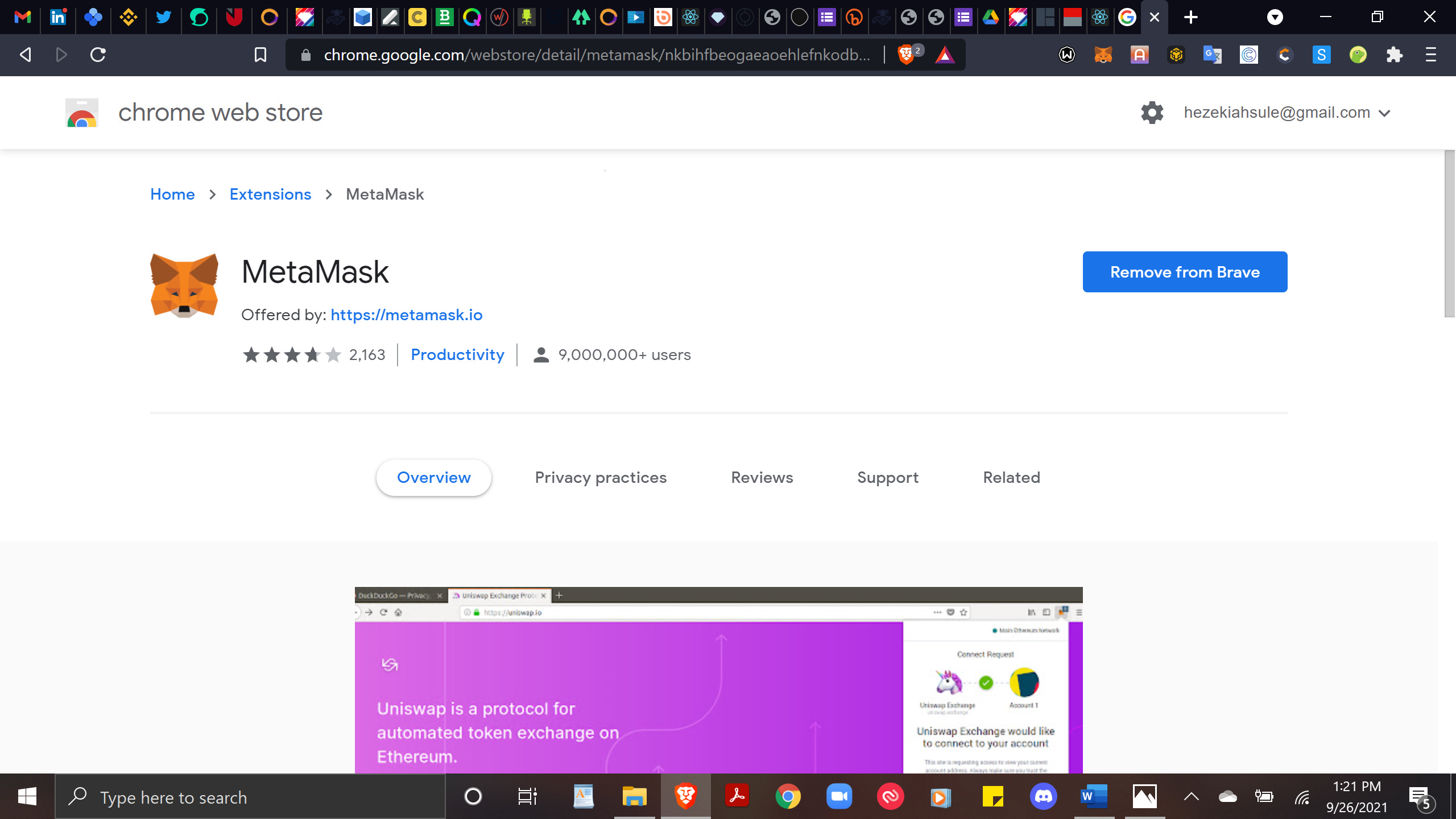The height and width of the screenshot is (819, 1456).
Task: Open the https://metamask.io link
Action: point(406,315)
